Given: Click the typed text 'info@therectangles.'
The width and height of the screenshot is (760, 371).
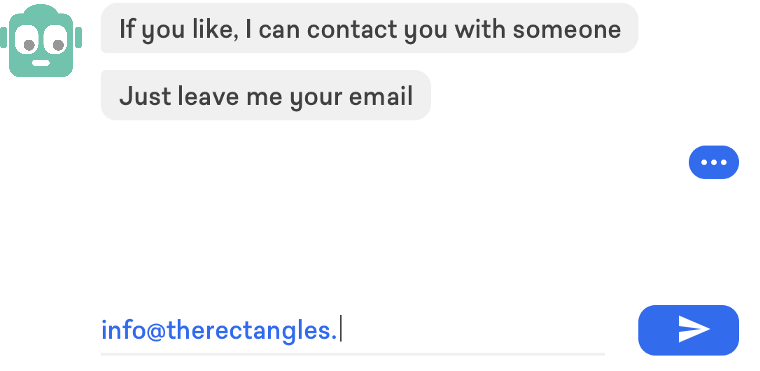Looking at the screenshot, I should point(219,330).
